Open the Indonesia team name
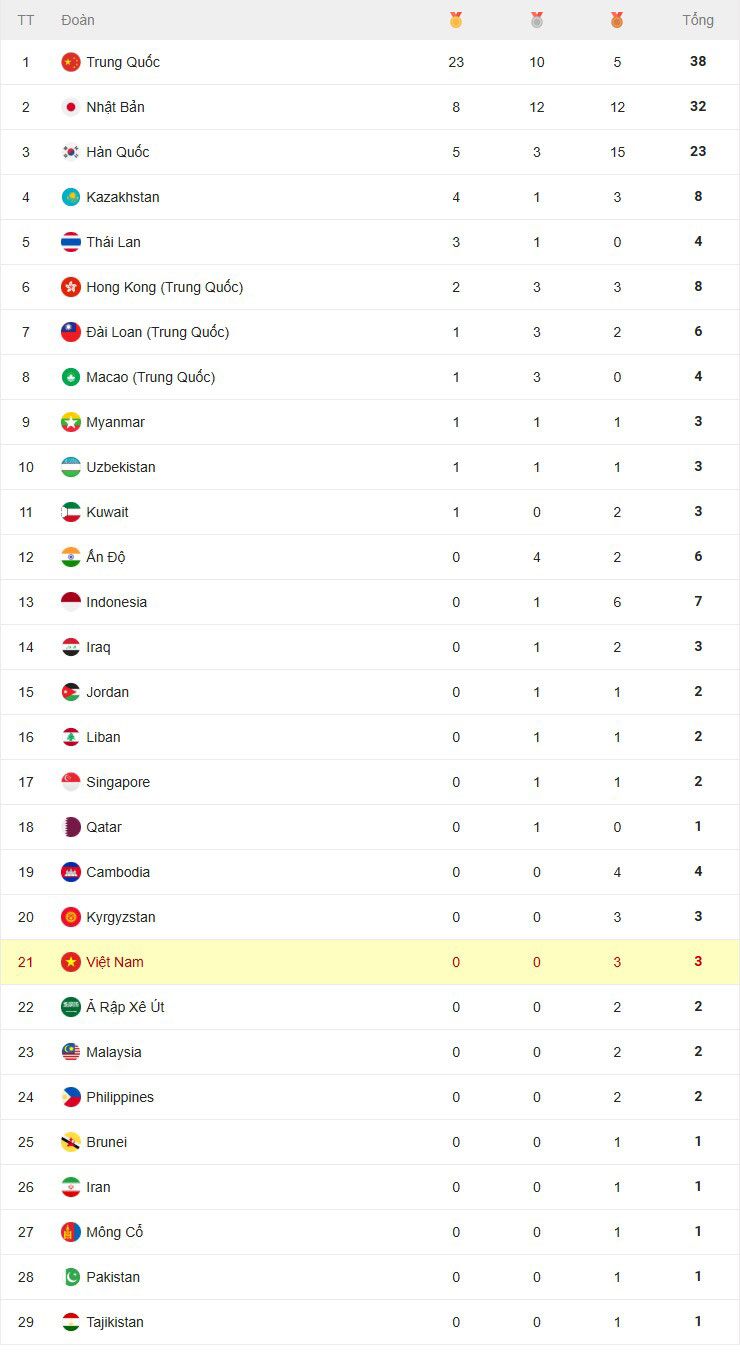The width and height of the screenshot is (740, 1354). (116, 602)
